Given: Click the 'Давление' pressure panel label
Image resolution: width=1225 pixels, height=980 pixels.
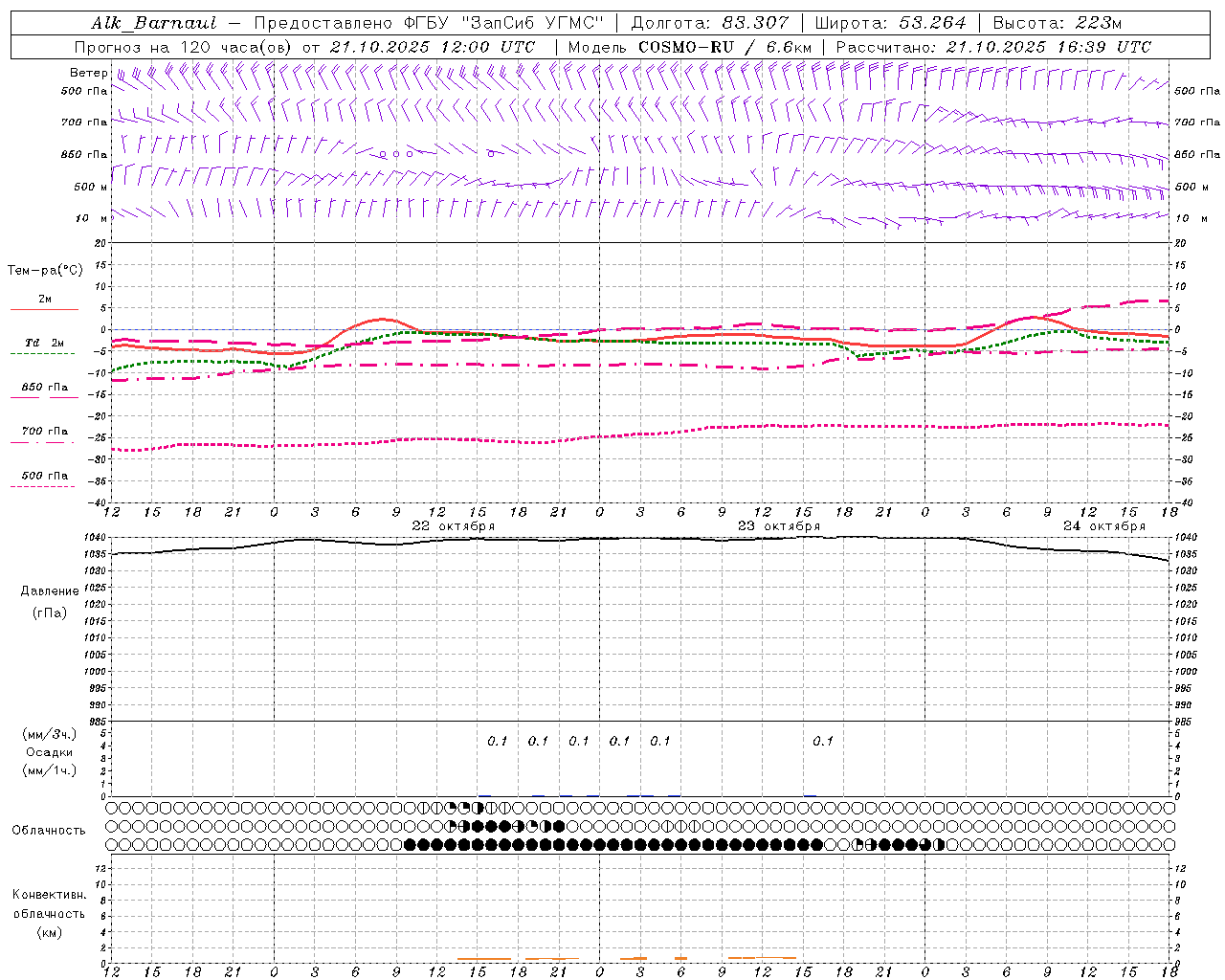Looking at the screenshot, I should (x=50, y=591).
